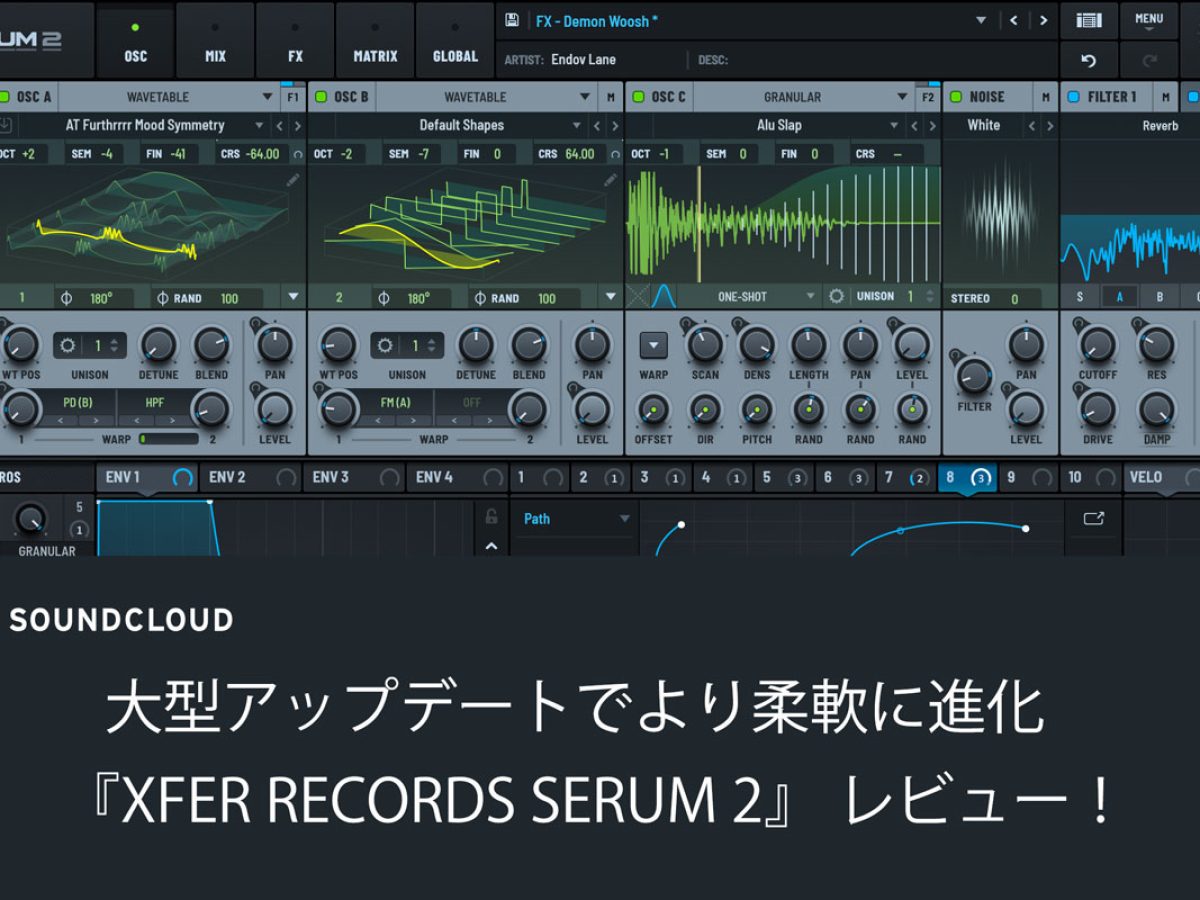Select filter routing S button
This screenshot has width=1200, height=900.
[1080, 297]
